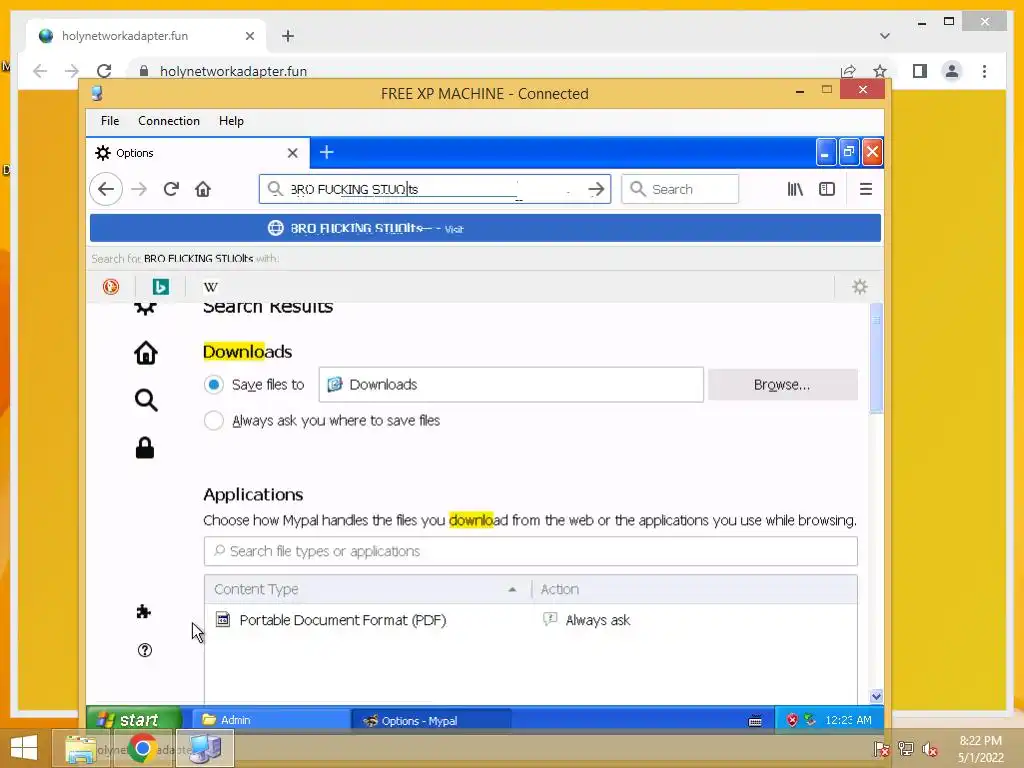This screenshot has width=1024, height=768.
Task: Click host volume muted tray icon
Action: click(x=930, y=749)
